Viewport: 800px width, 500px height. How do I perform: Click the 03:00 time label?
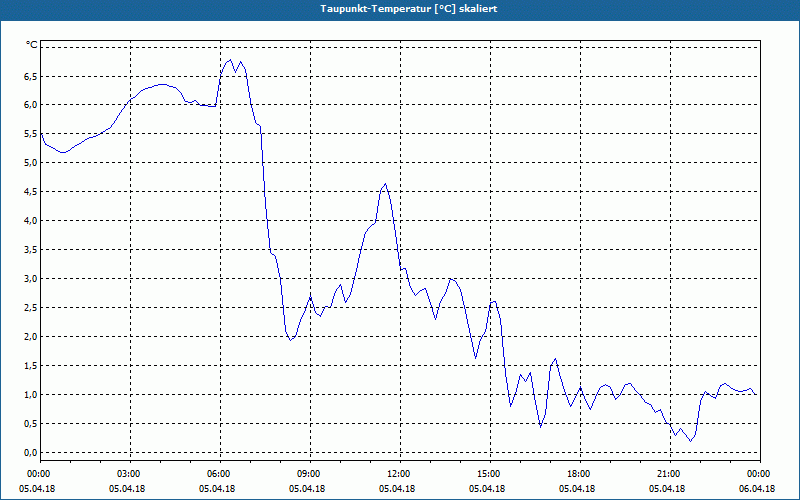tap(131, 474)
